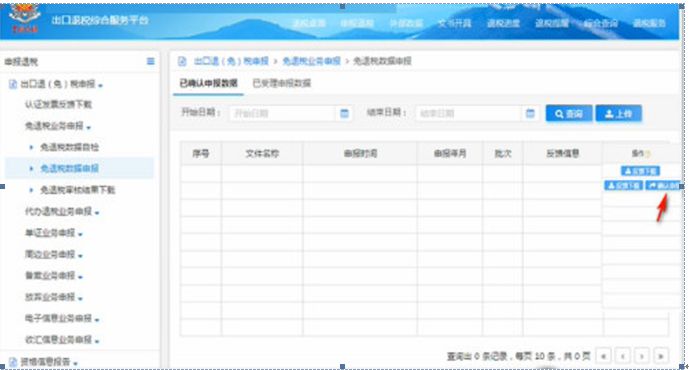Expand the 单证业务申报 sidebar section
Viewport: 689px width, 370px height.
click(54, 233)
